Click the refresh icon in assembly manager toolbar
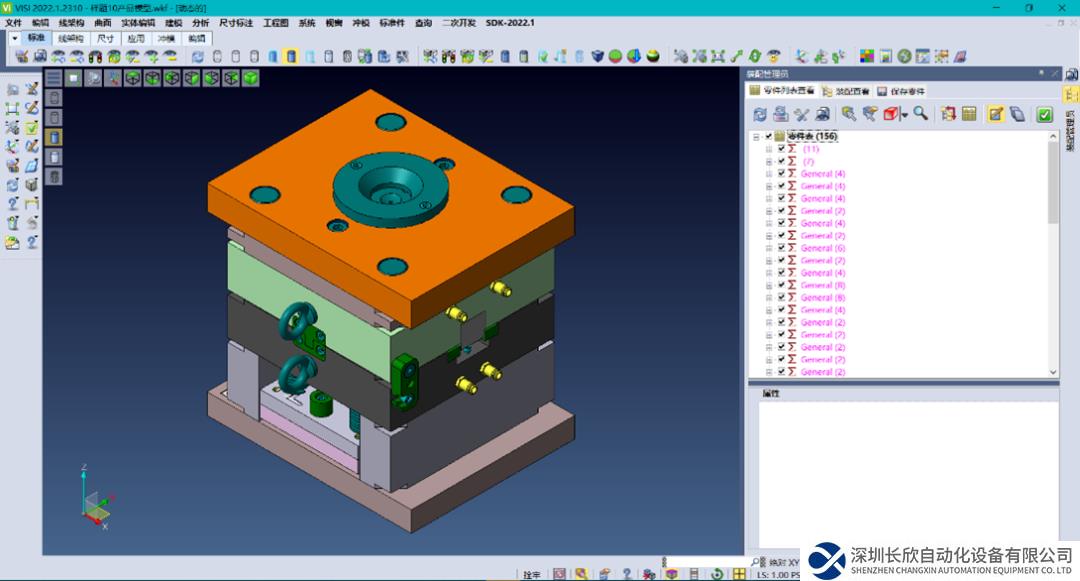This screenshot has width=1080, height=581. click(x=760, y=114)
